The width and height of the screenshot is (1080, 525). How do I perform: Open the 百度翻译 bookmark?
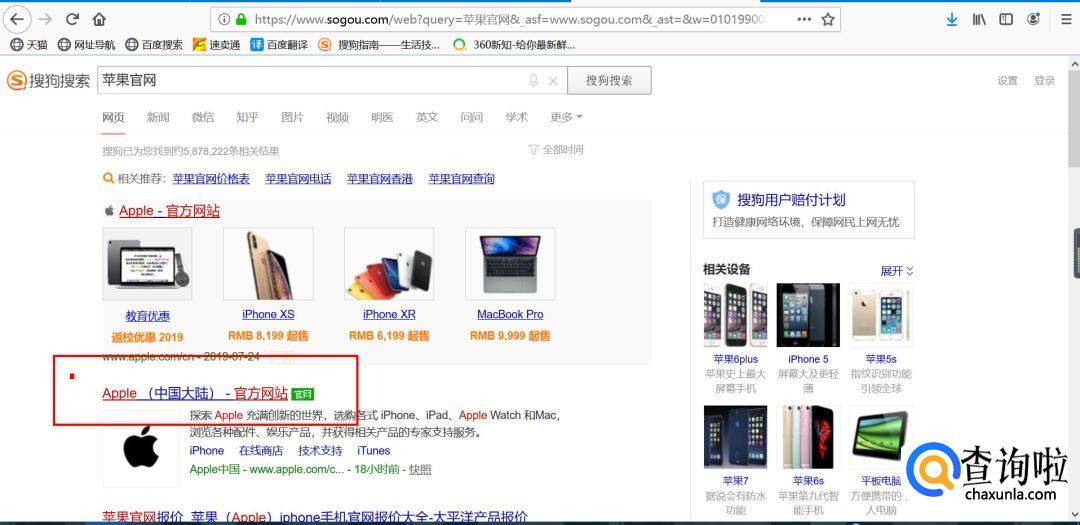click(280, 45)
